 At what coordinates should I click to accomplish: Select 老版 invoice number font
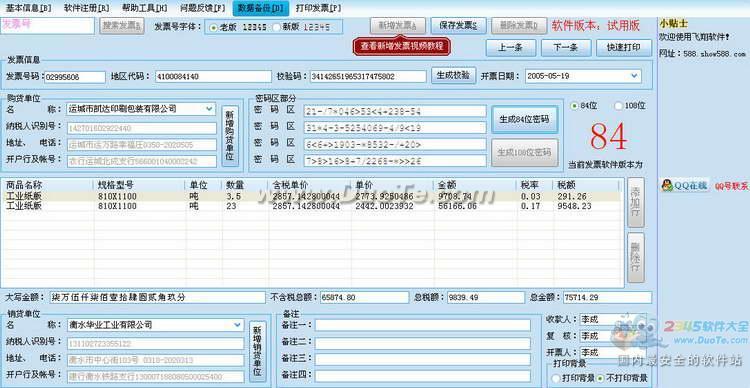pyautogui.click(x=214, y=27)
